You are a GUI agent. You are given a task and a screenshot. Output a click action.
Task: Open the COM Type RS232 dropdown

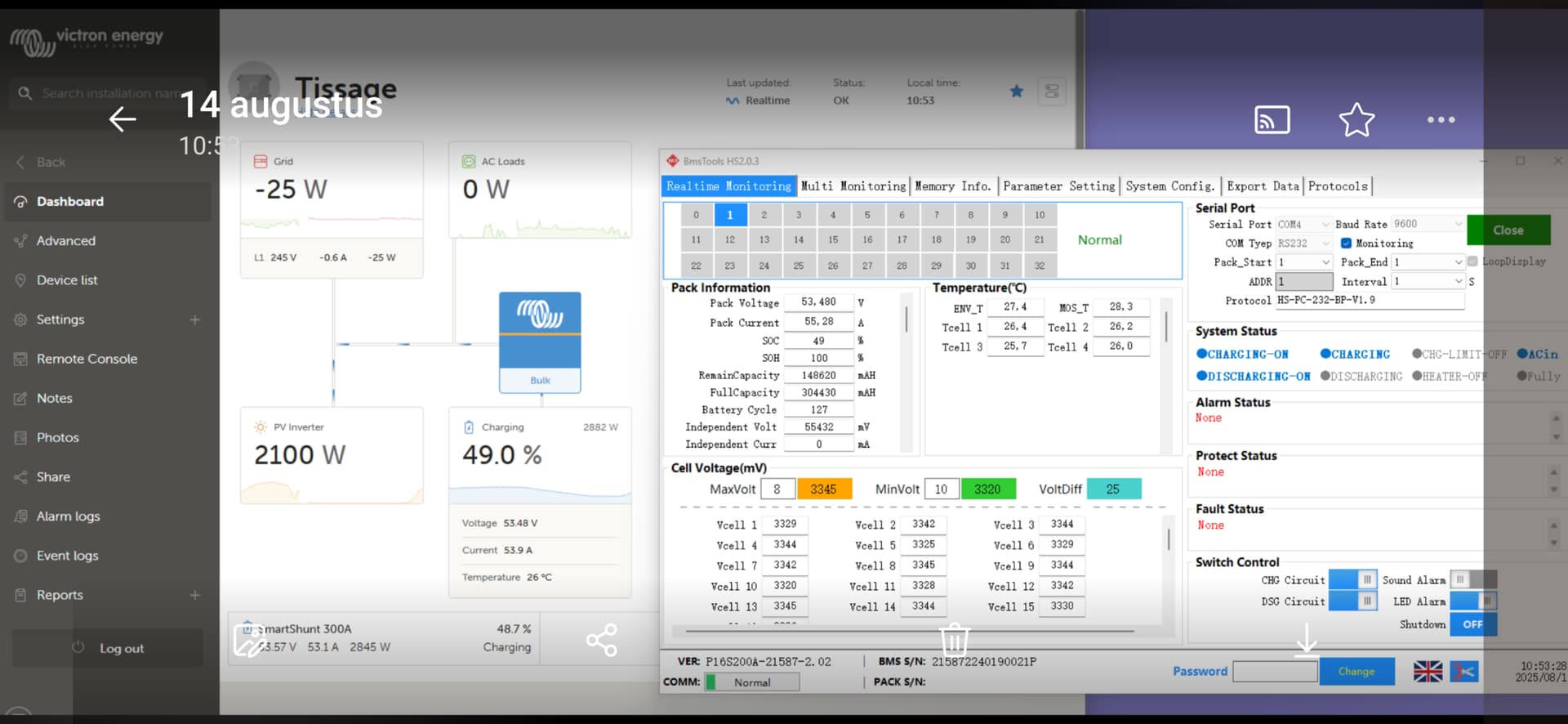(x=1303, y=244)
